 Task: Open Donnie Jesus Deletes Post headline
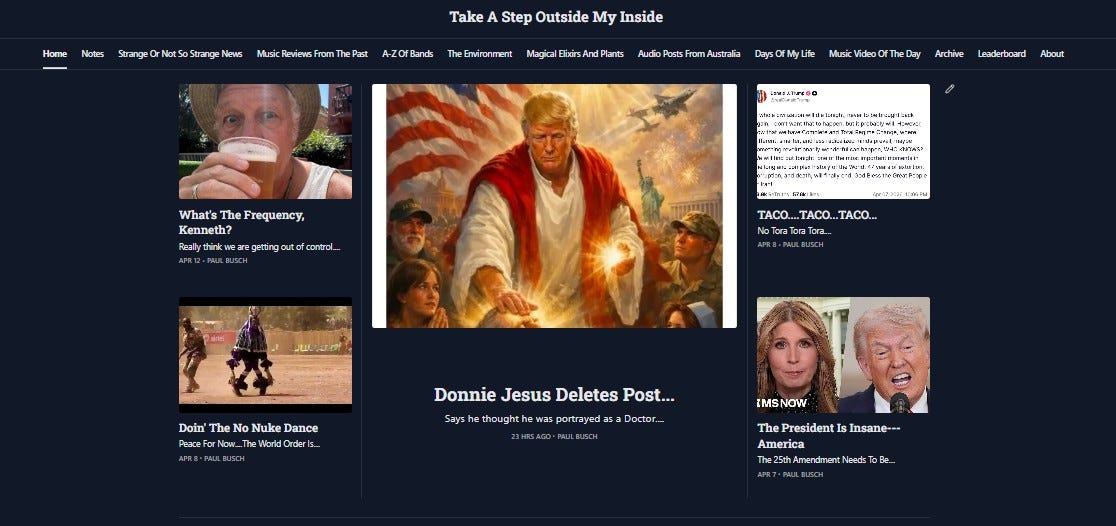point(554,395)
